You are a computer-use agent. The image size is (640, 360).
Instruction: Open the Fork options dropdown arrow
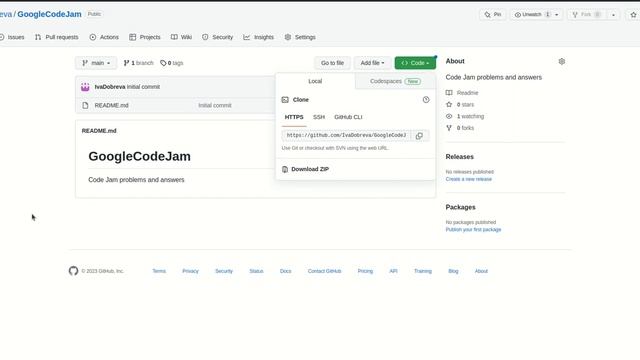coord(613,15)
